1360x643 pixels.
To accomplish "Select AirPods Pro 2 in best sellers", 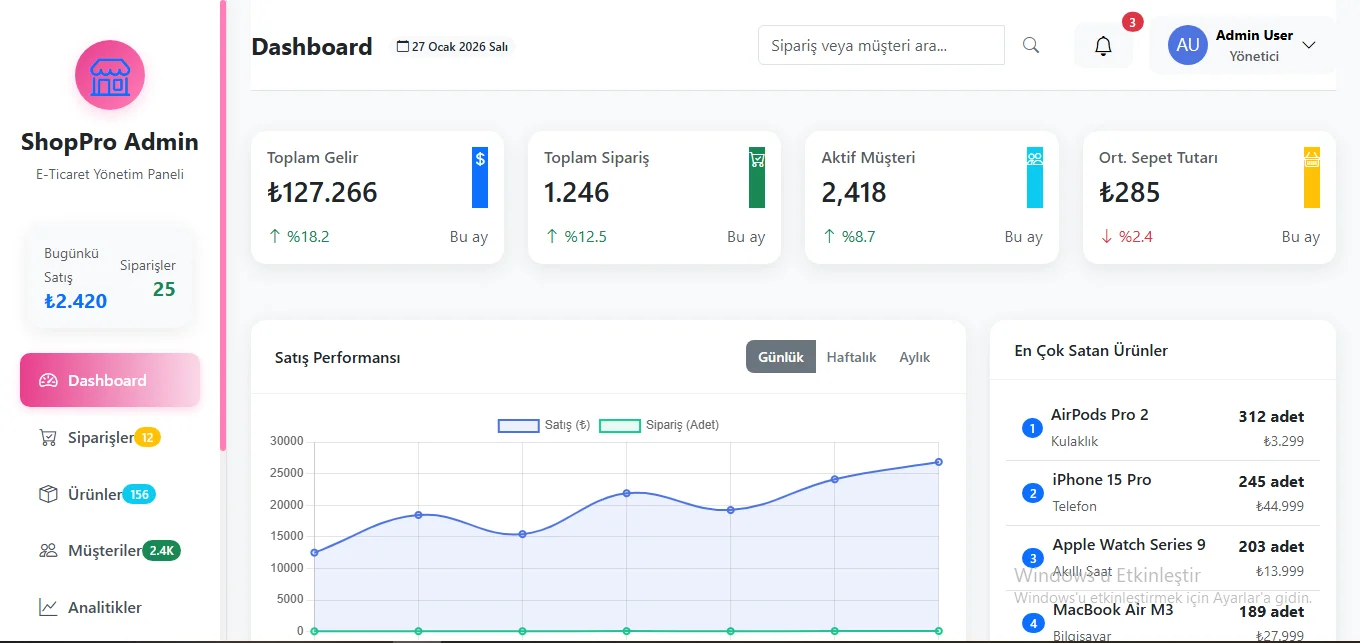I will [1099, 415].
